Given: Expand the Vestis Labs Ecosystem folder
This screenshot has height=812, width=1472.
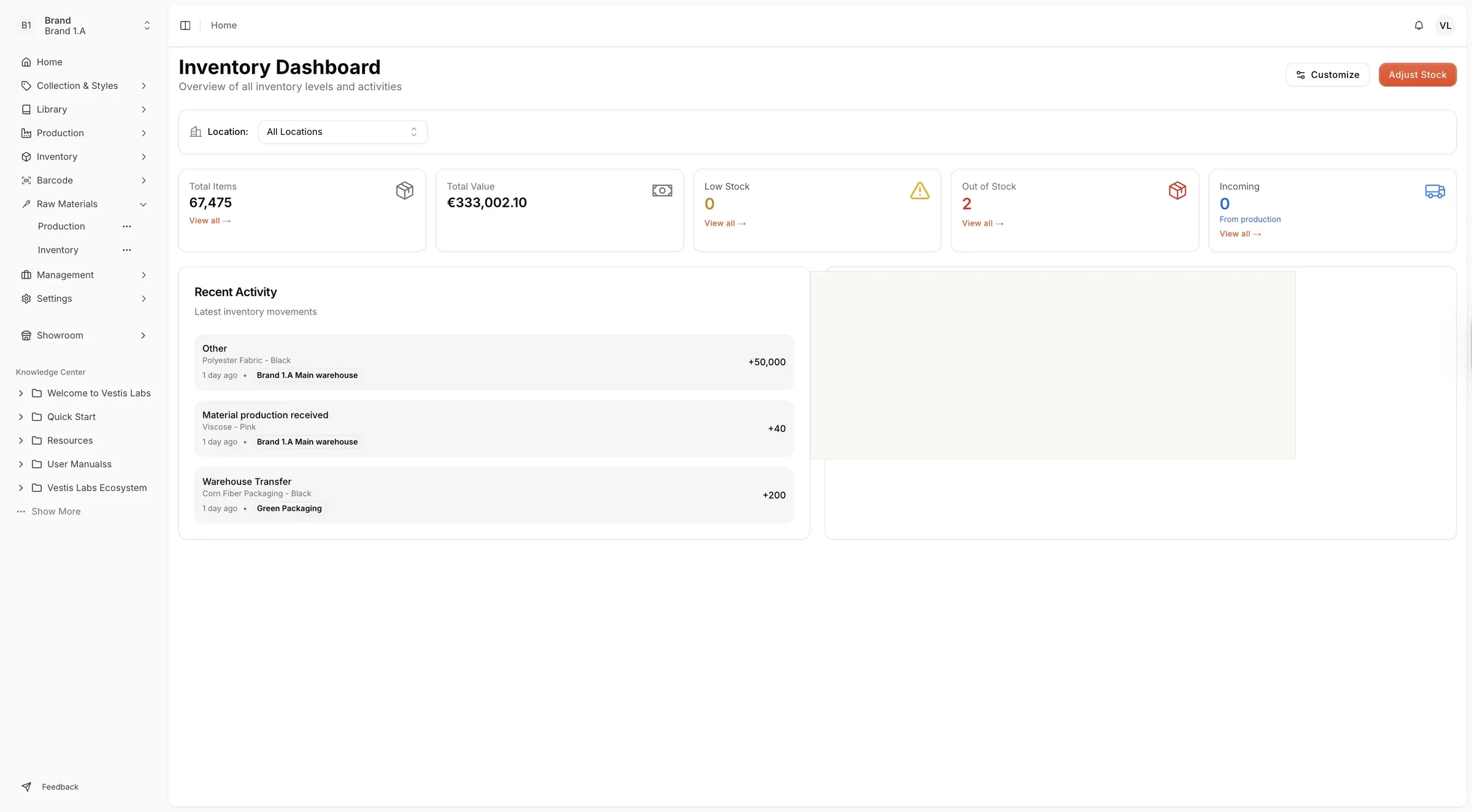Looking at the screenshot, I should coord(21,488).
